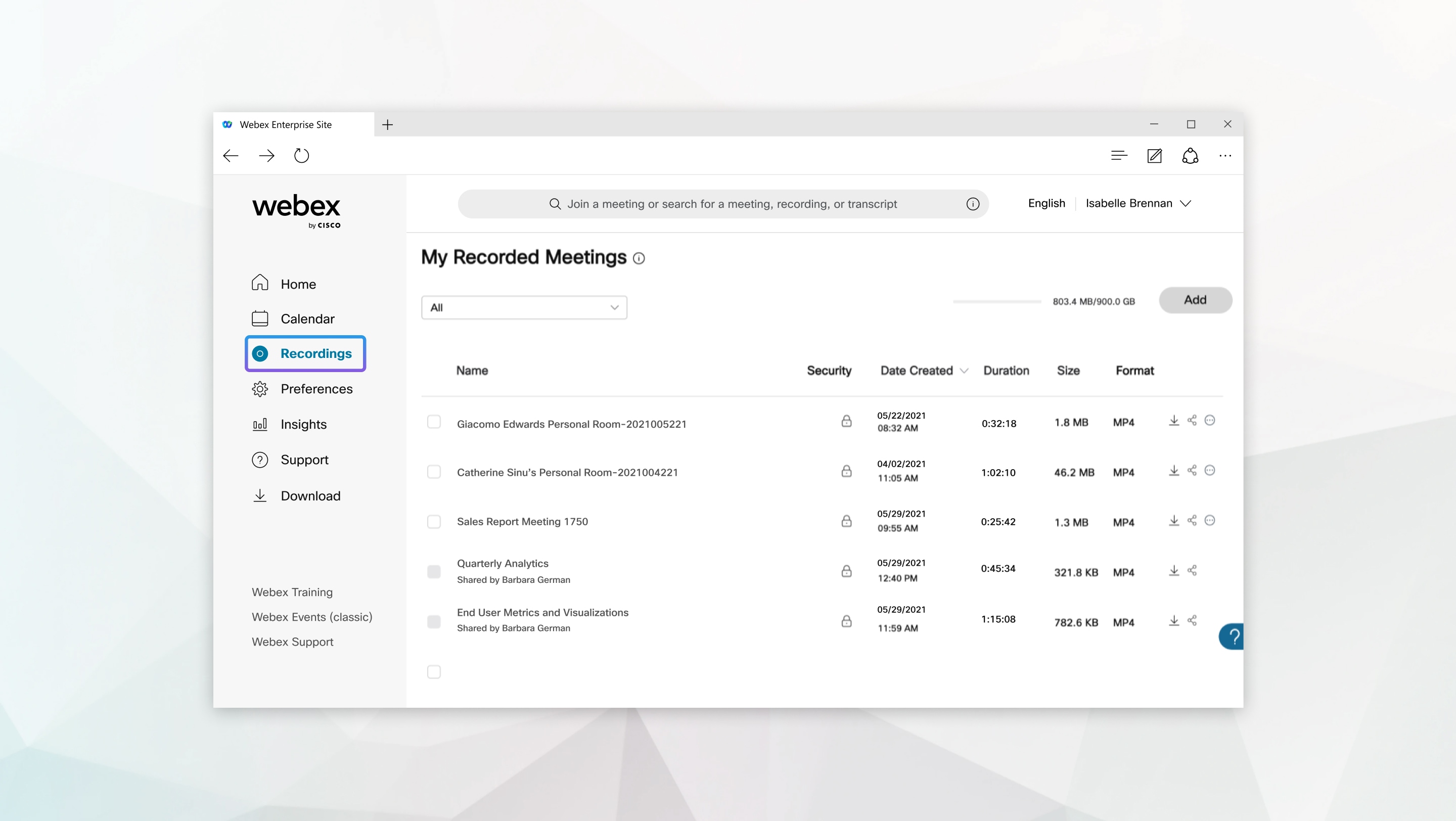Viewport: 1456px width, 821px height.
Task: Check the box for Quarterly Analytics
Action: 434,571
